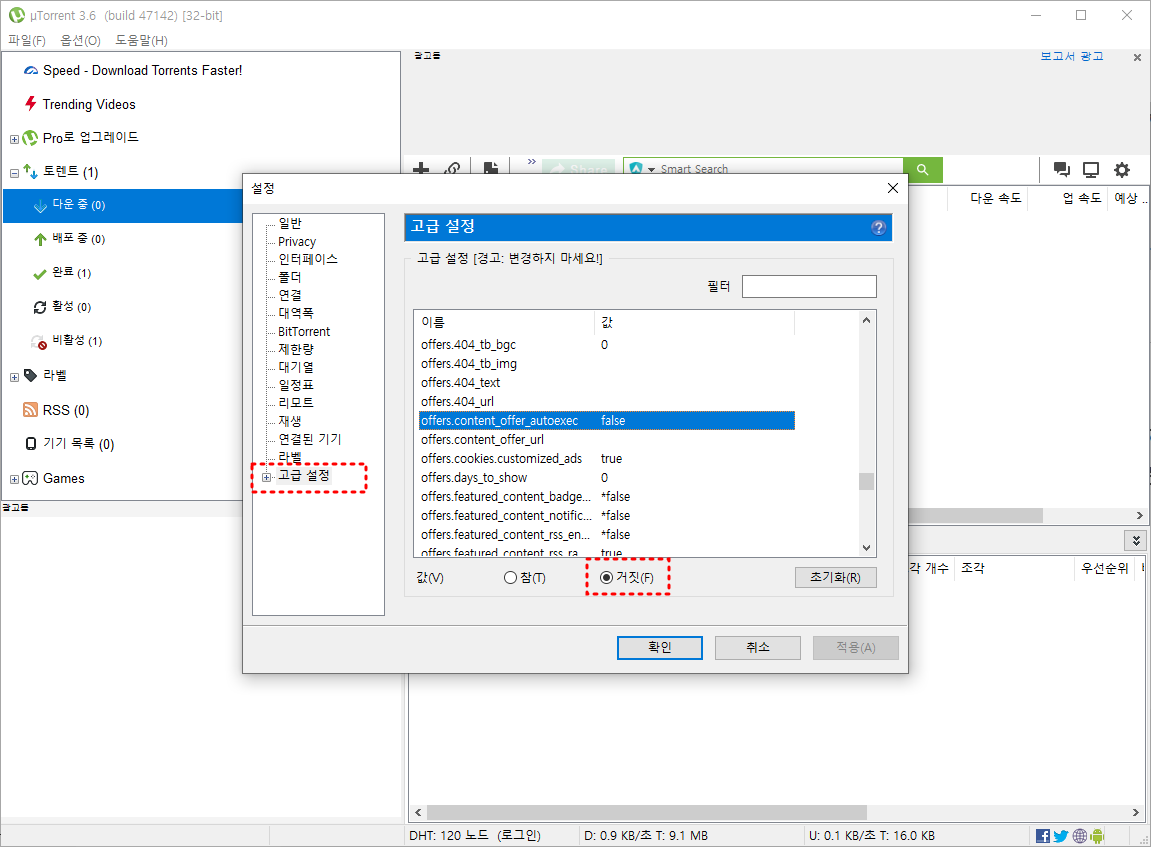Viewport: 1151px width, 847px height.
Task: Select the Pro로 업그레이드 sidebar item
Action: 90,137
